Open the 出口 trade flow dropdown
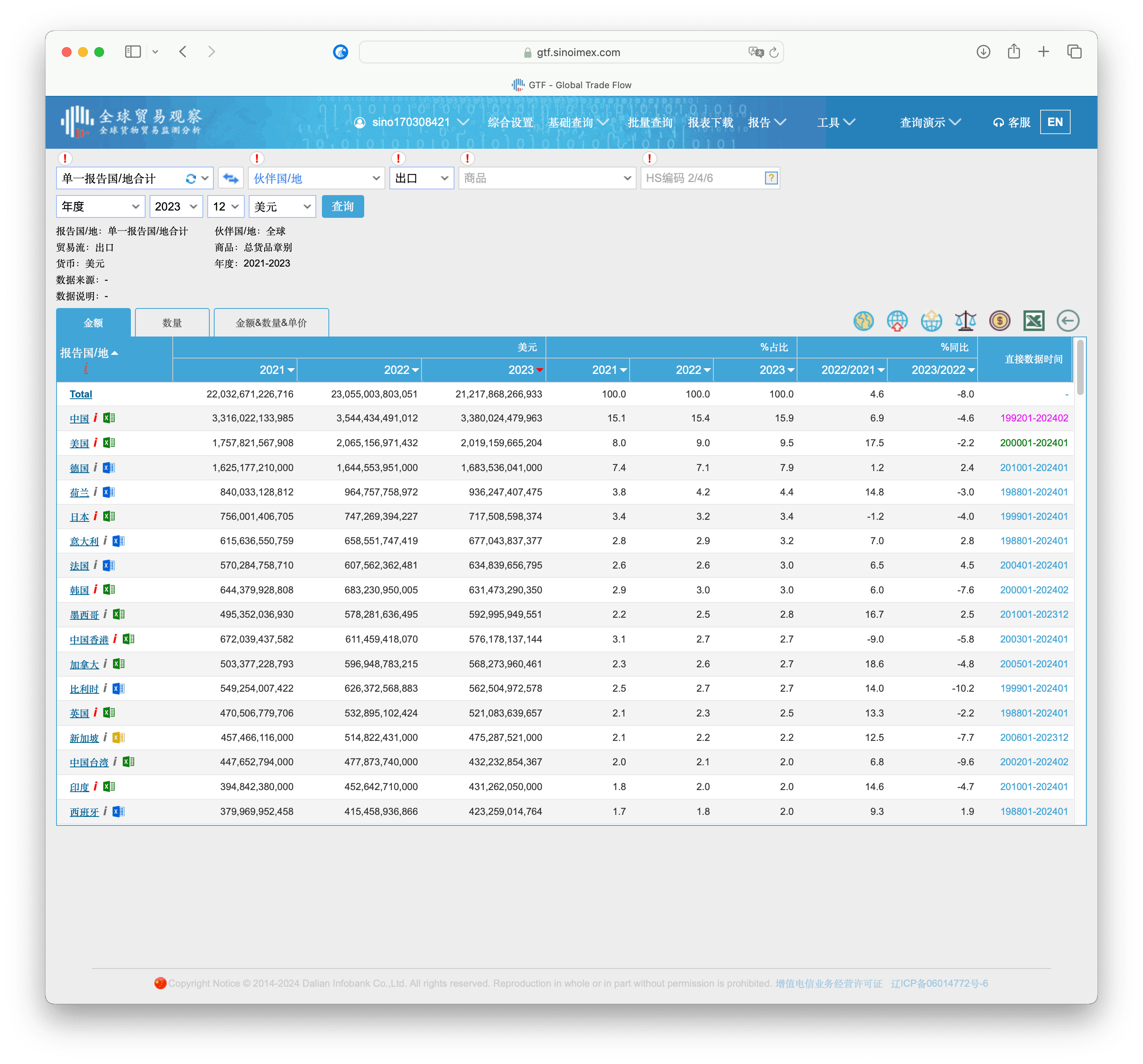 point(422,178)
